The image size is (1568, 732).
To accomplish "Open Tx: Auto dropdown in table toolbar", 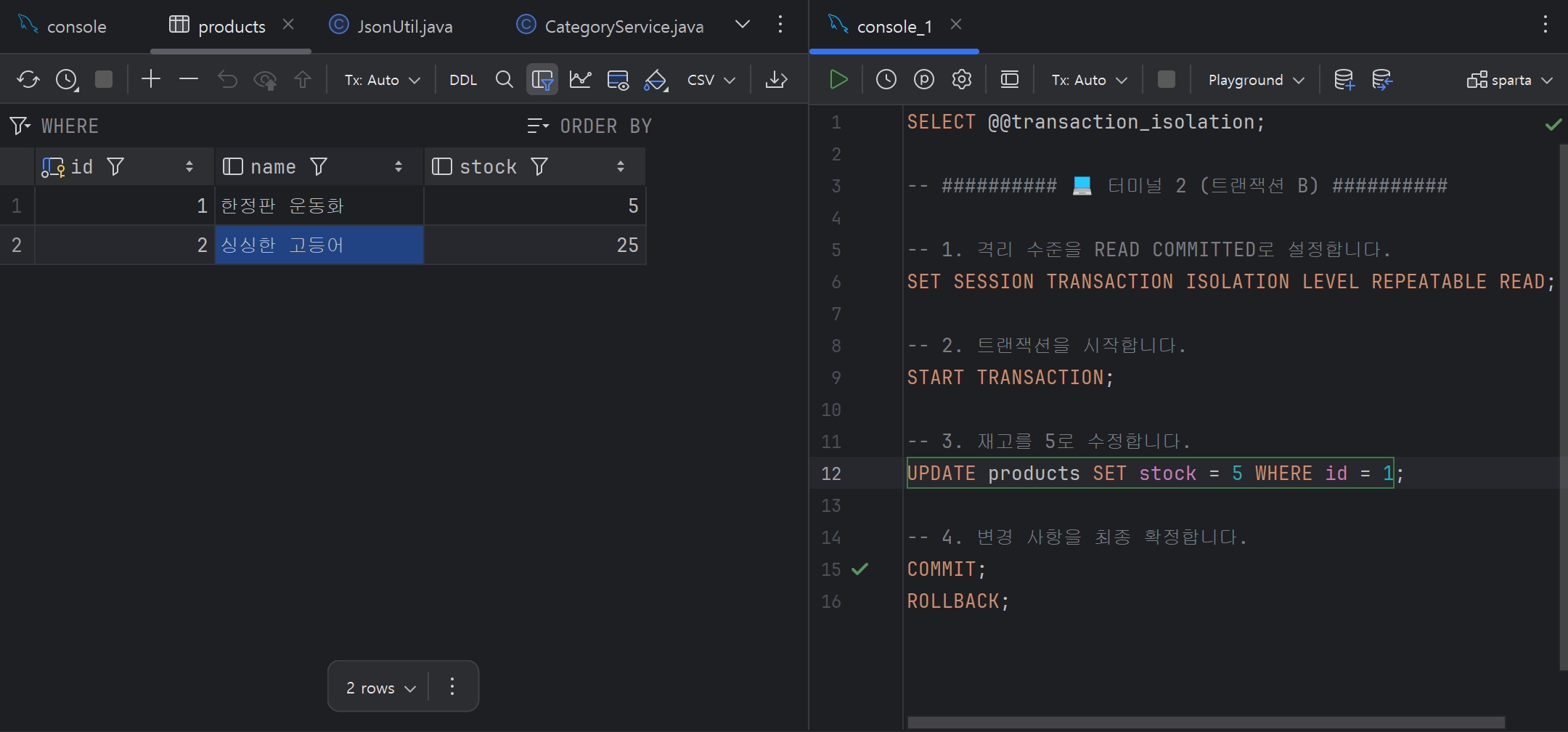I will [x=382, y=80].
